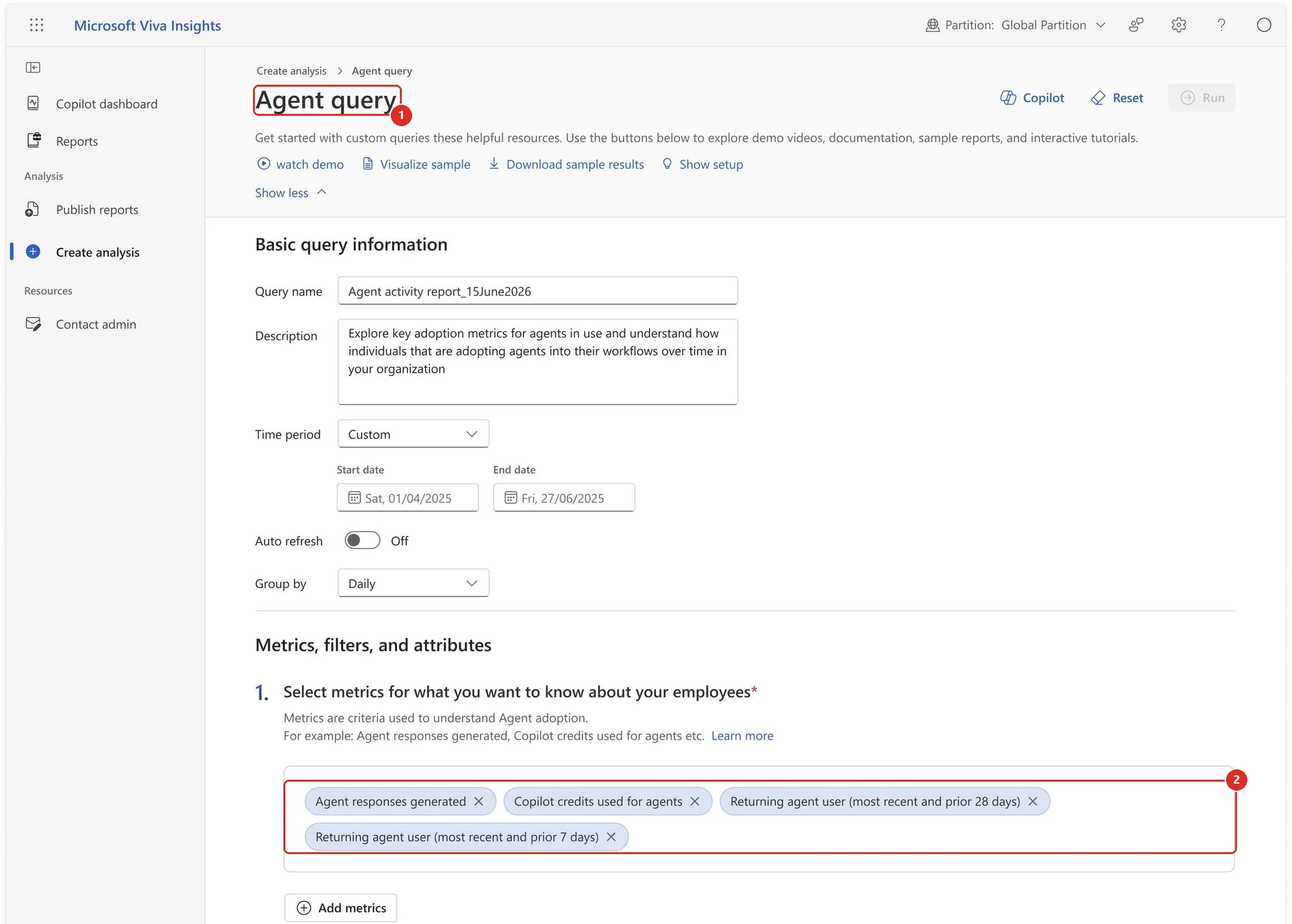Collapse the left navigation pane icon

(33, 67)
